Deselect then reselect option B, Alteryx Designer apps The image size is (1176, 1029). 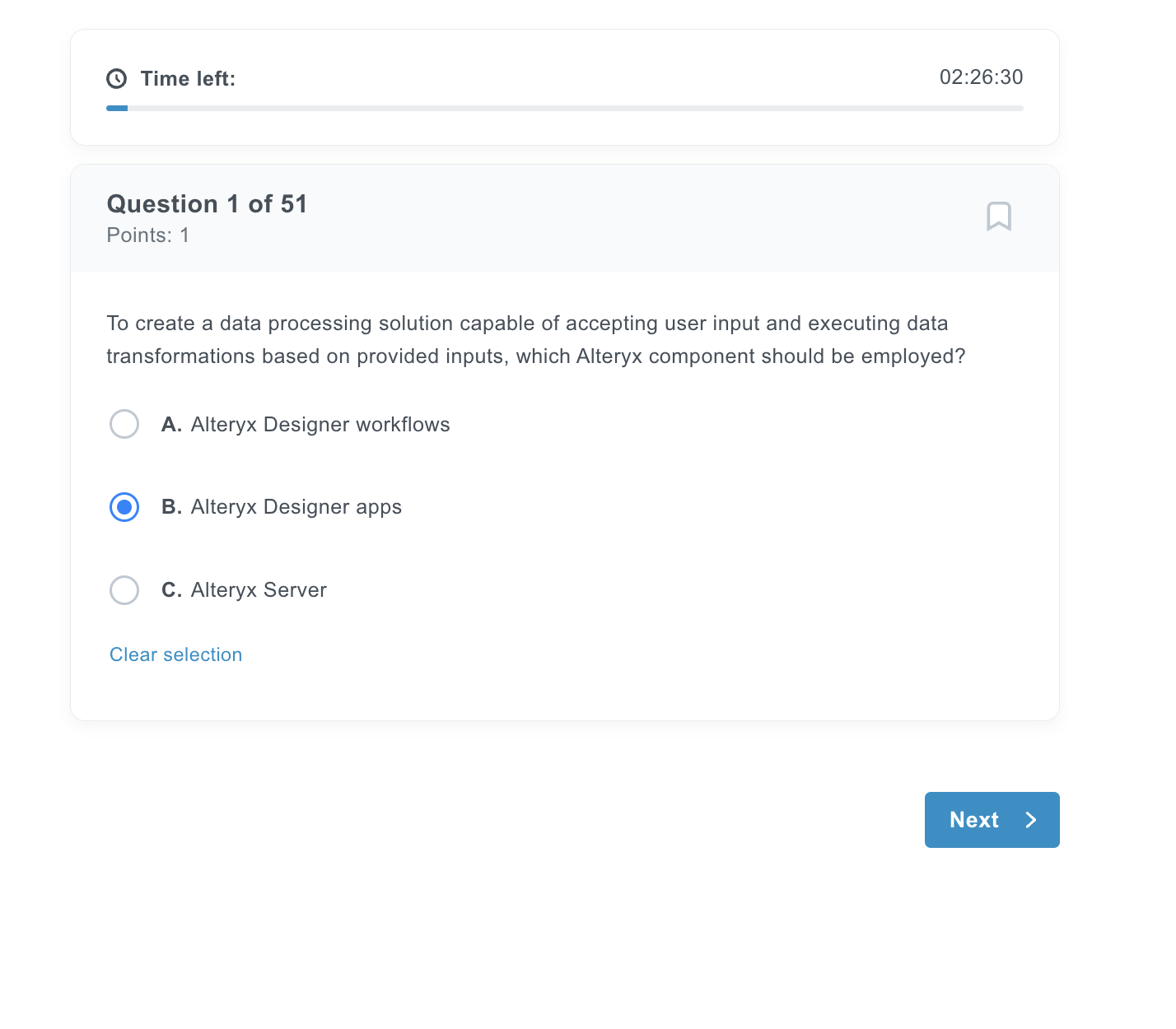pos(124,507)
